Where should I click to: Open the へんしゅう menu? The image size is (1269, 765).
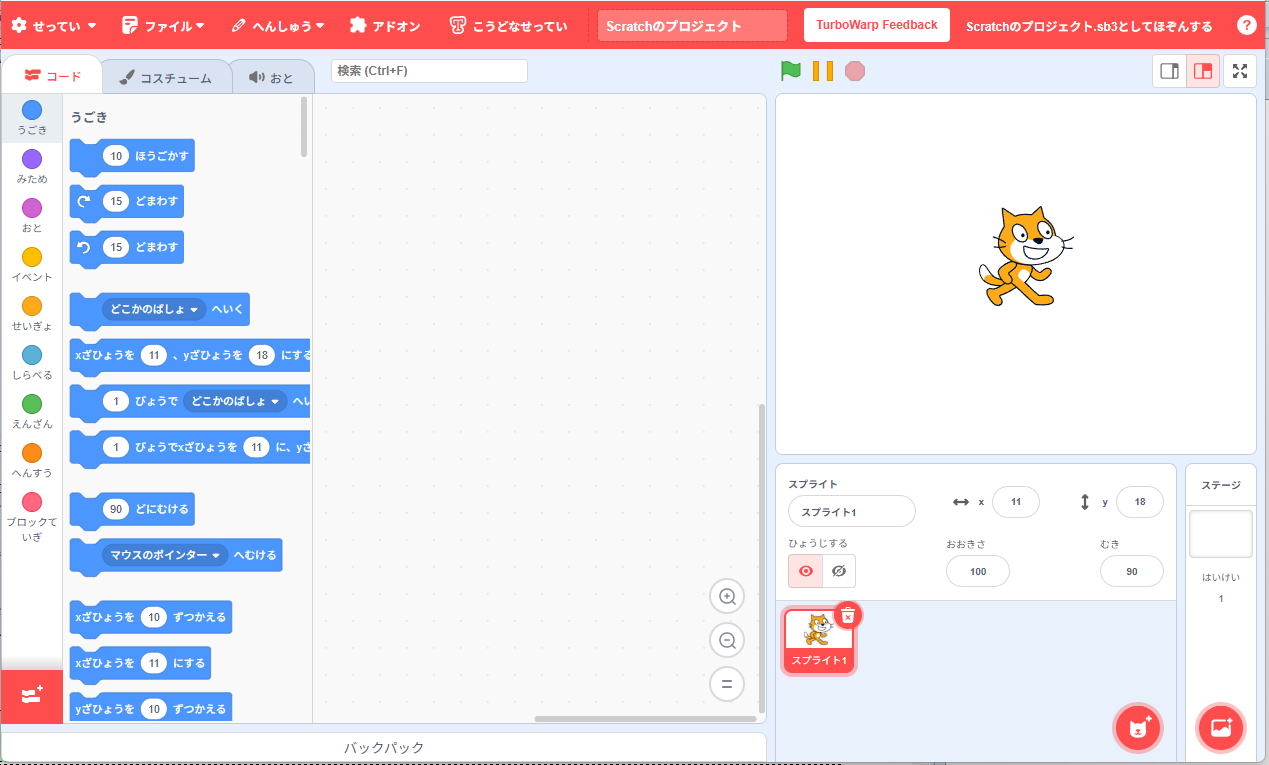277,25
